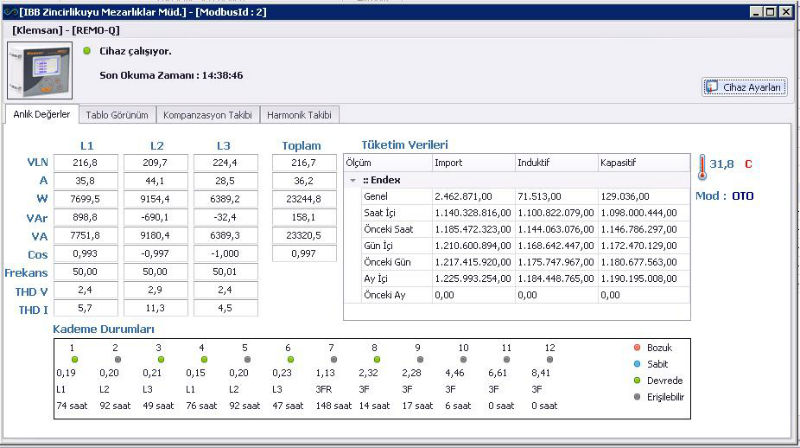
Task: Select the Harmonik Takibi tab
Action: tap(298, 115)
